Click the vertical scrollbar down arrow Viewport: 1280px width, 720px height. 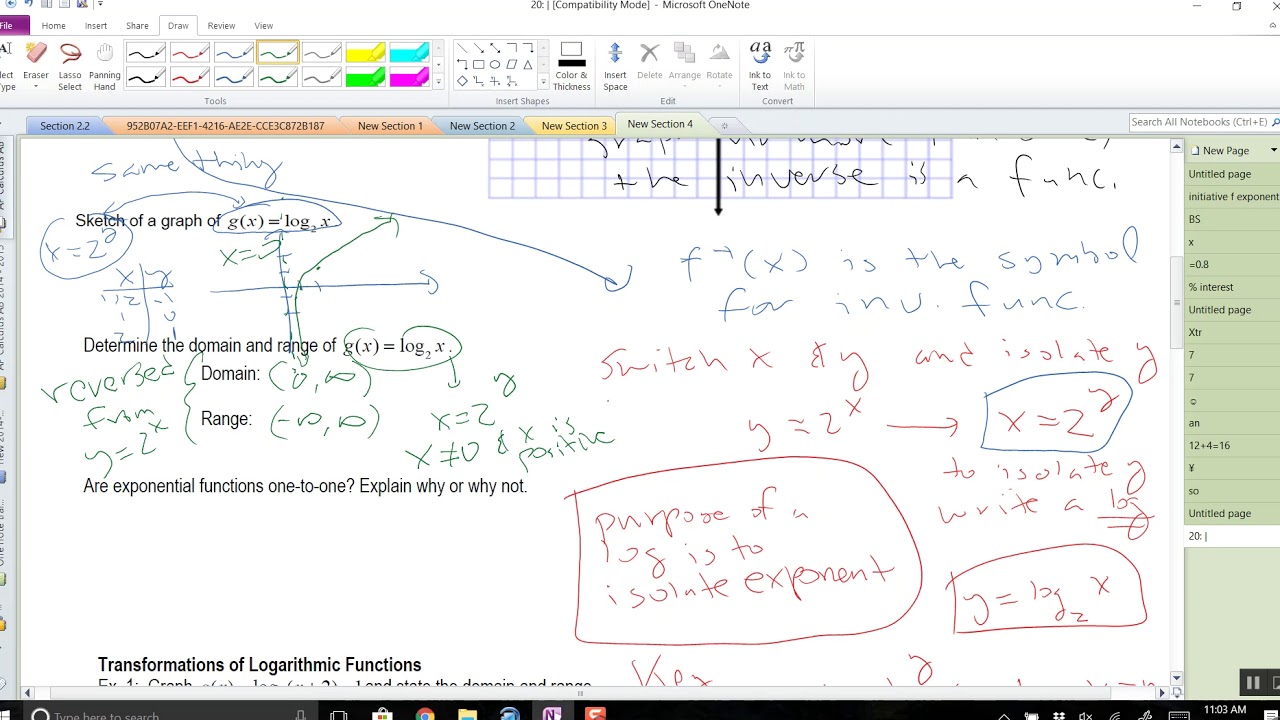tap(1176, 678)
